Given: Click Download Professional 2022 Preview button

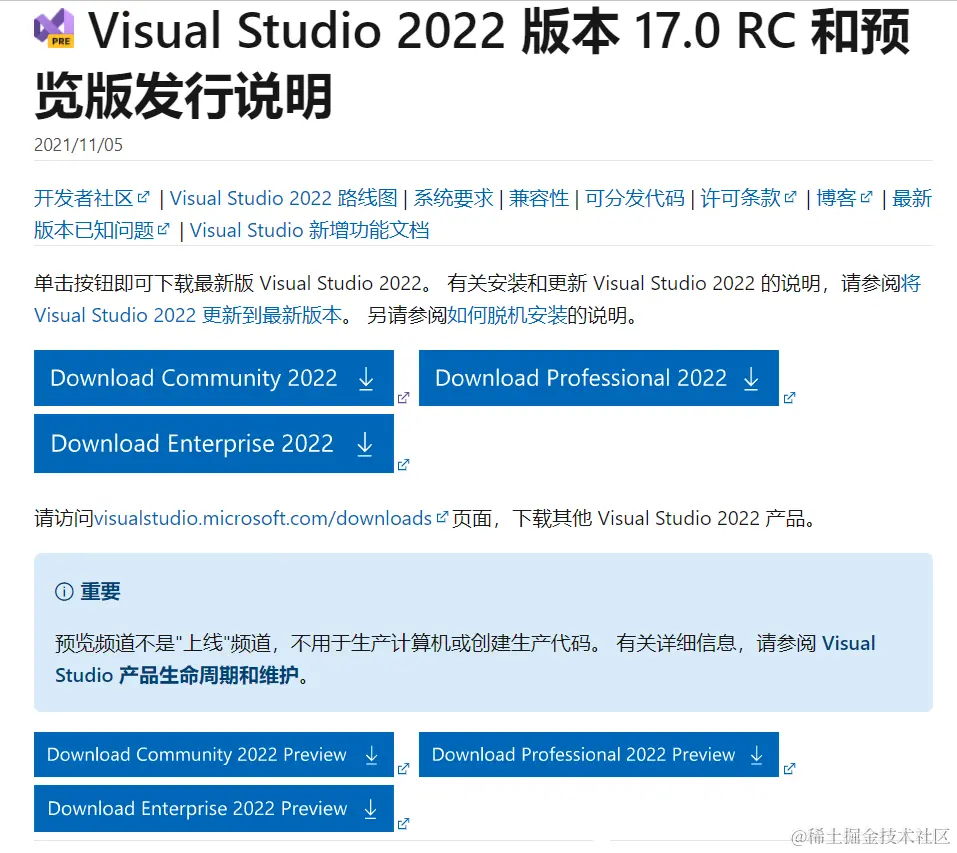Looking at the screenshot, I should (599, 755).
